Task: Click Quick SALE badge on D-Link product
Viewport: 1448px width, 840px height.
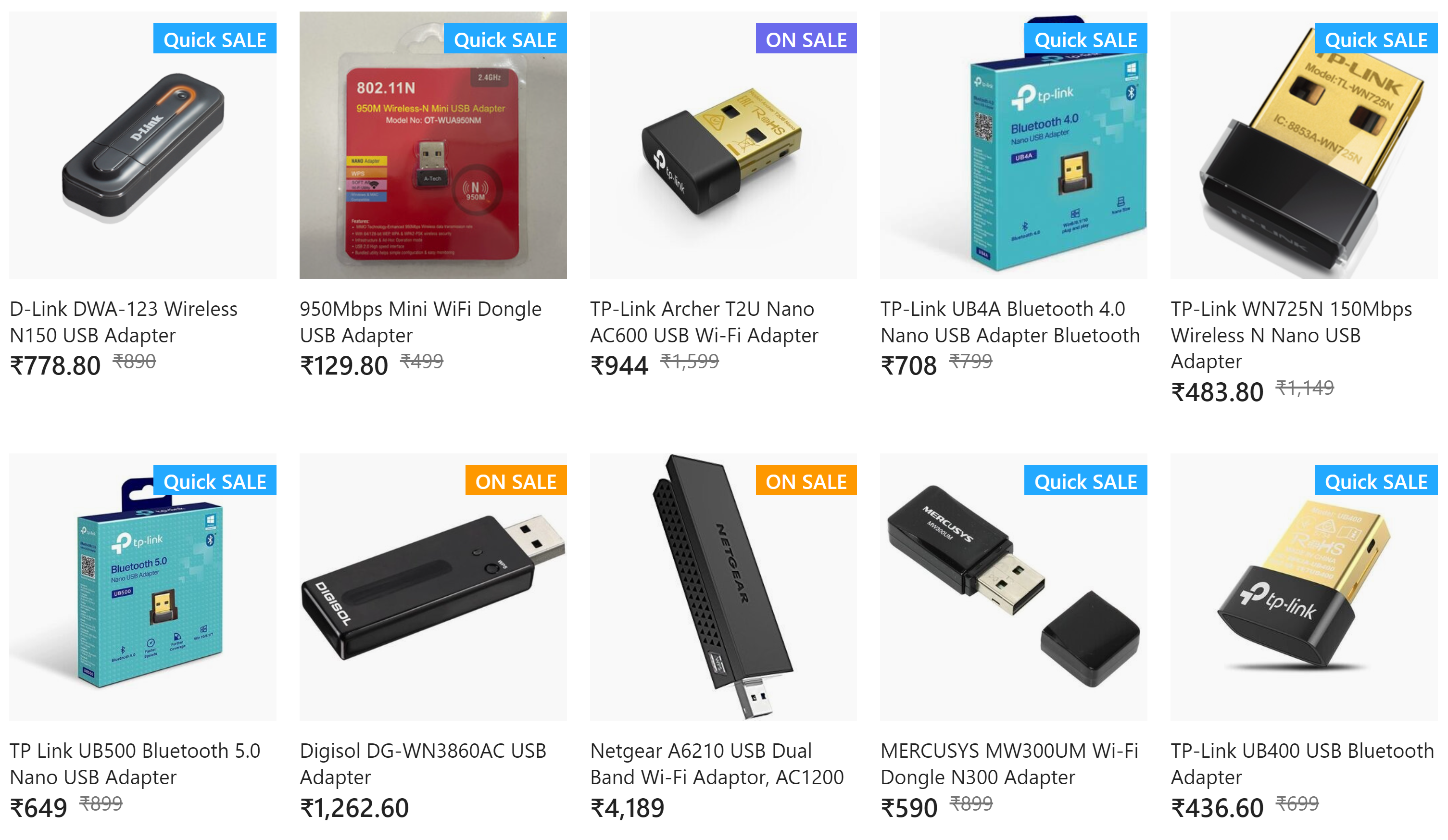Action: point(214,38)
